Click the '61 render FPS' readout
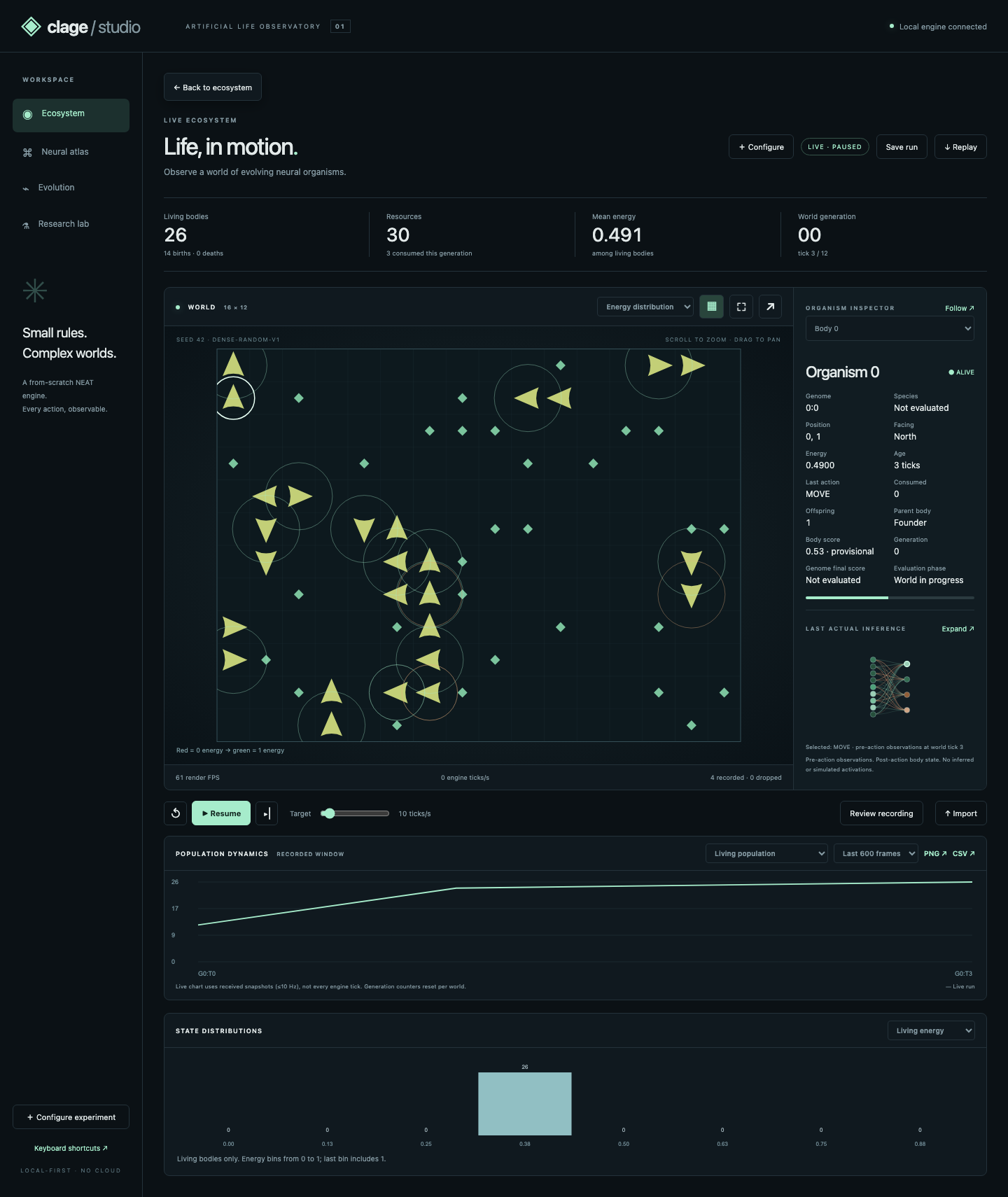 pyautogui.click(x=197, y=778)
